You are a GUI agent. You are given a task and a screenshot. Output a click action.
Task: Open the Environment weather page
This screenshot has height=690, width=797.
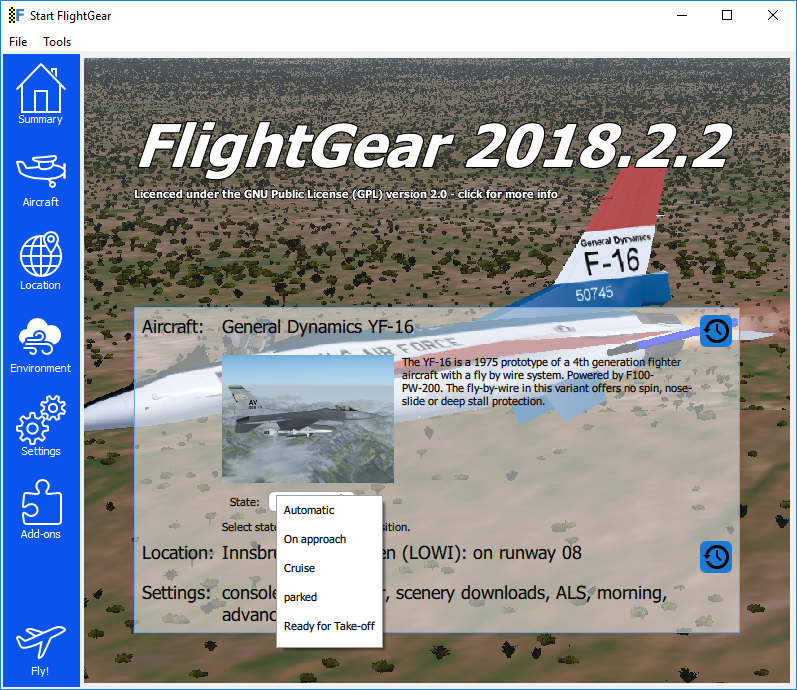pos(41,346)
